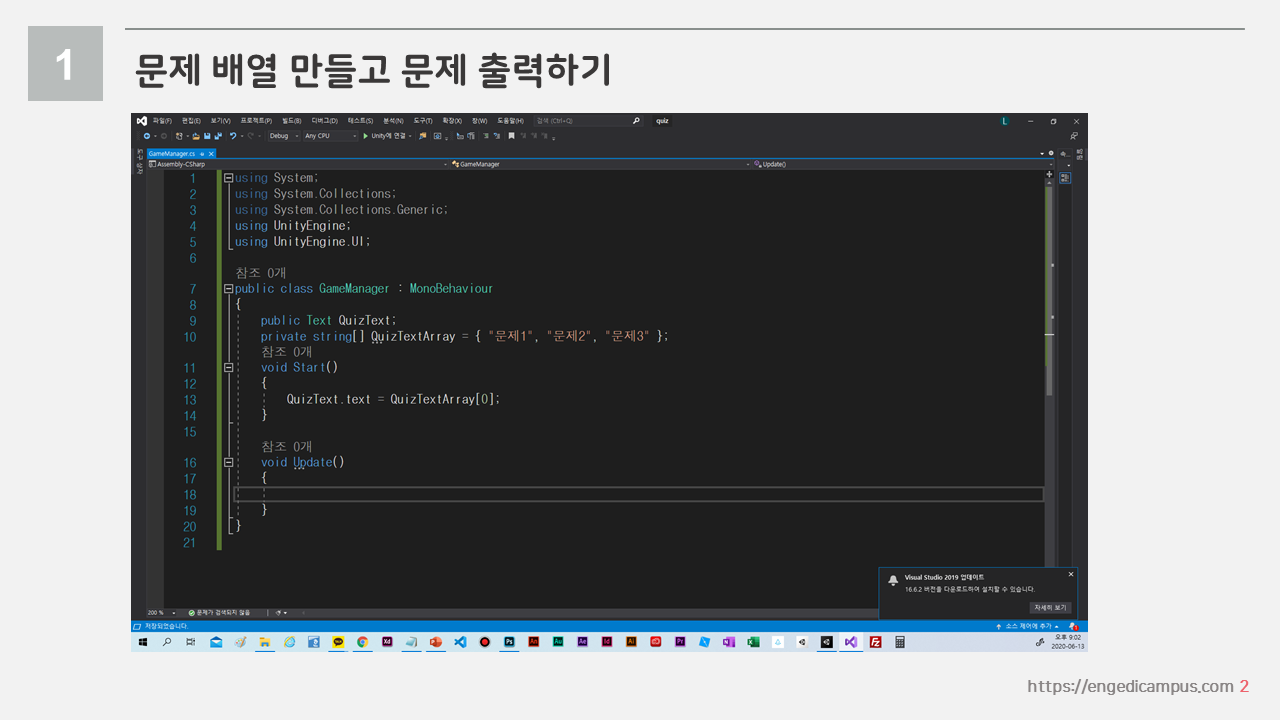Click the 참조 0개 CodeLens above GameManager class
The height and width of the screenshot is (720, 1280).
[x=260, y=273]
